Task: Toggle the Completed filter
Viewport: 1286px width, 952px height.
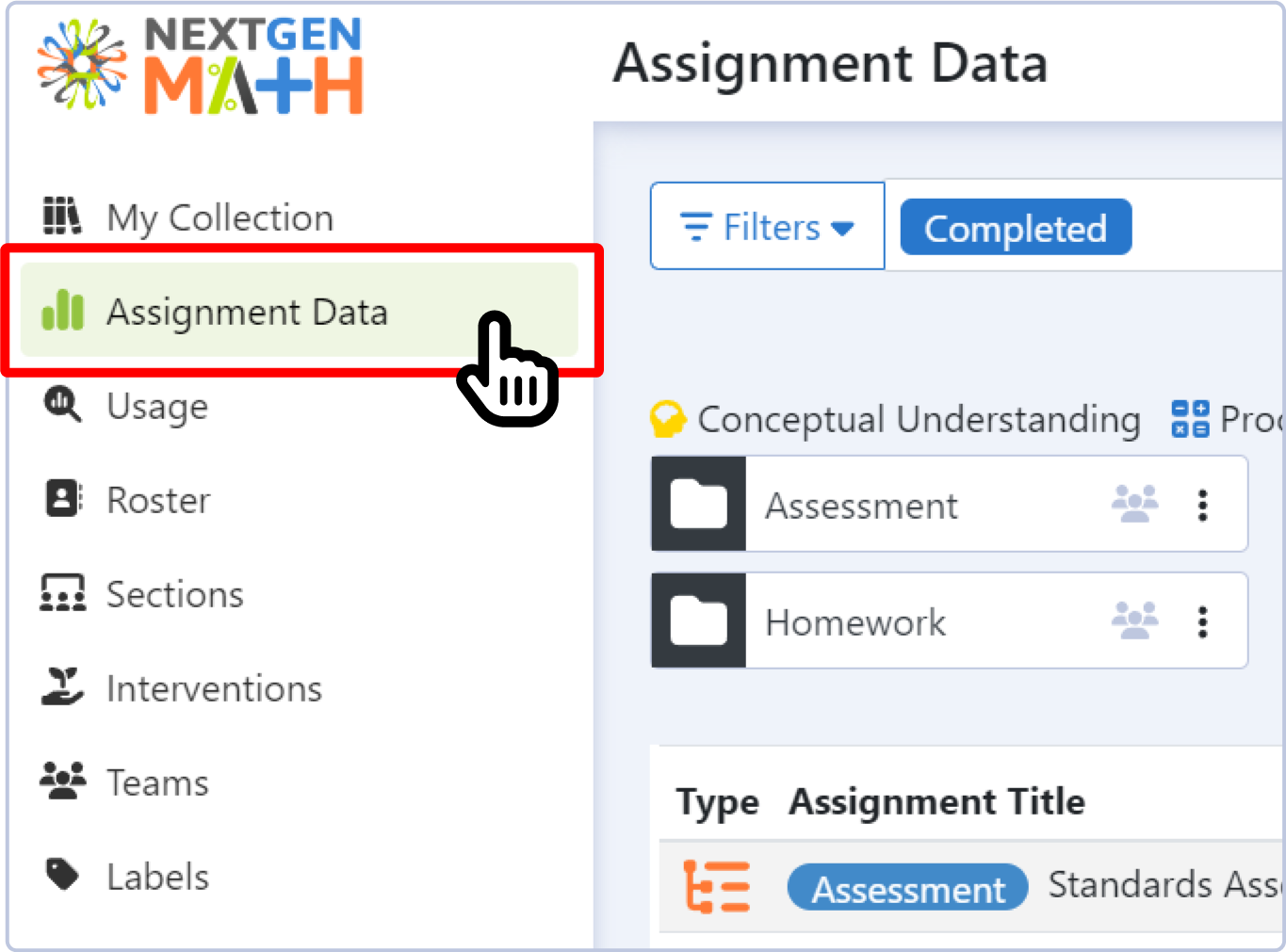Action: (x=1016, y=227)
